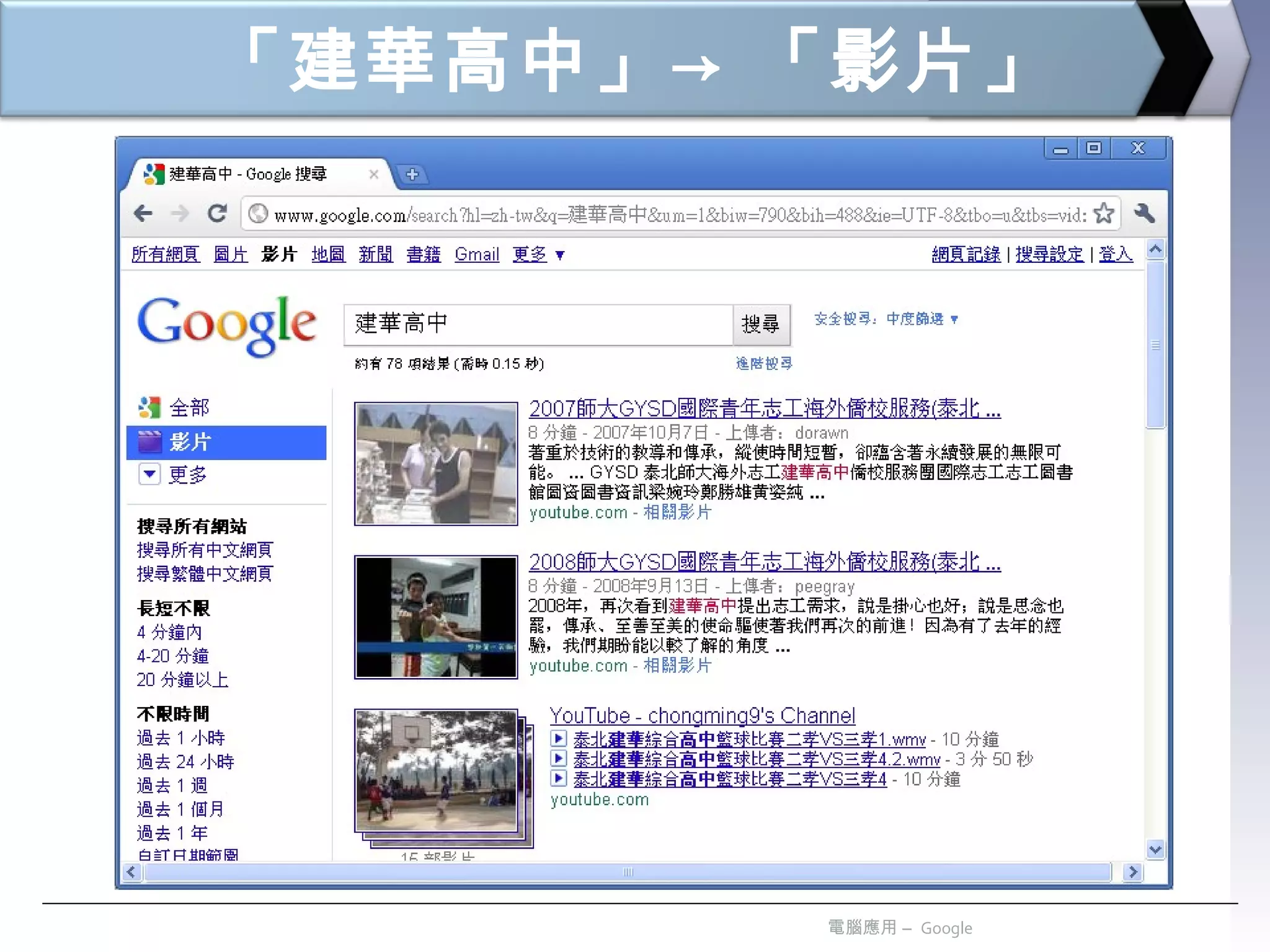Image resolution: width=1270 pixels, height=952 pixels.
Task: Click the browser address bar URL
Action: coord(680,214)
